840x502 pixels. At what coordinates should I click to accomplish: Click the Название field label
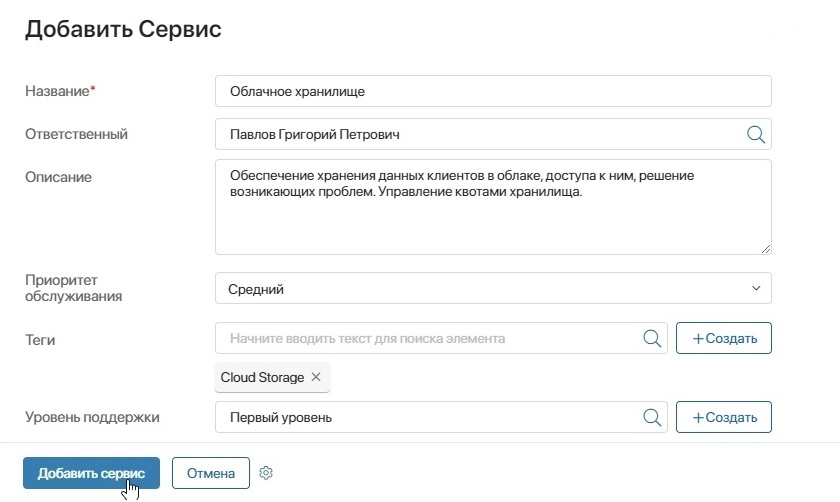(x=60, y=91)
